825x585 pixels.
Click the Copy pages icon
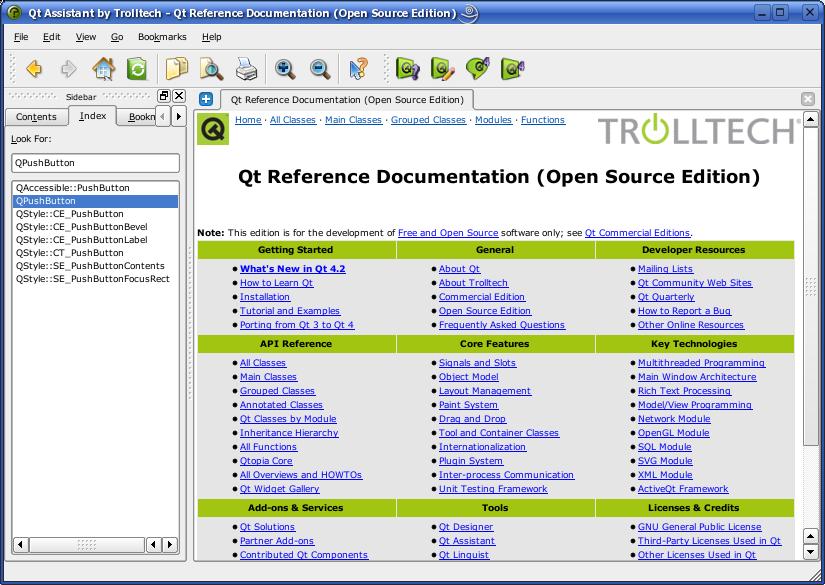pyautogui.click(x=177, y=69)
